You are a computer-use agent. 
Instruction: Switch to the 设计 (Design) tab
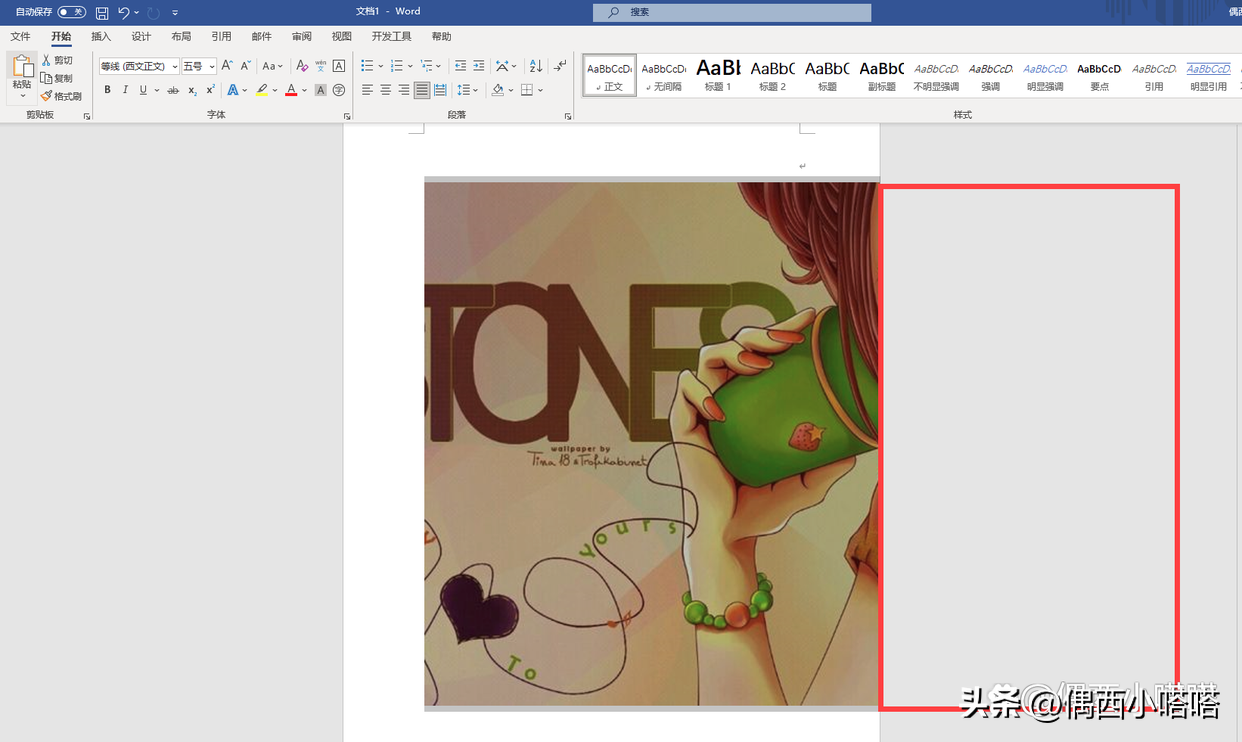(x=141, y=36)
